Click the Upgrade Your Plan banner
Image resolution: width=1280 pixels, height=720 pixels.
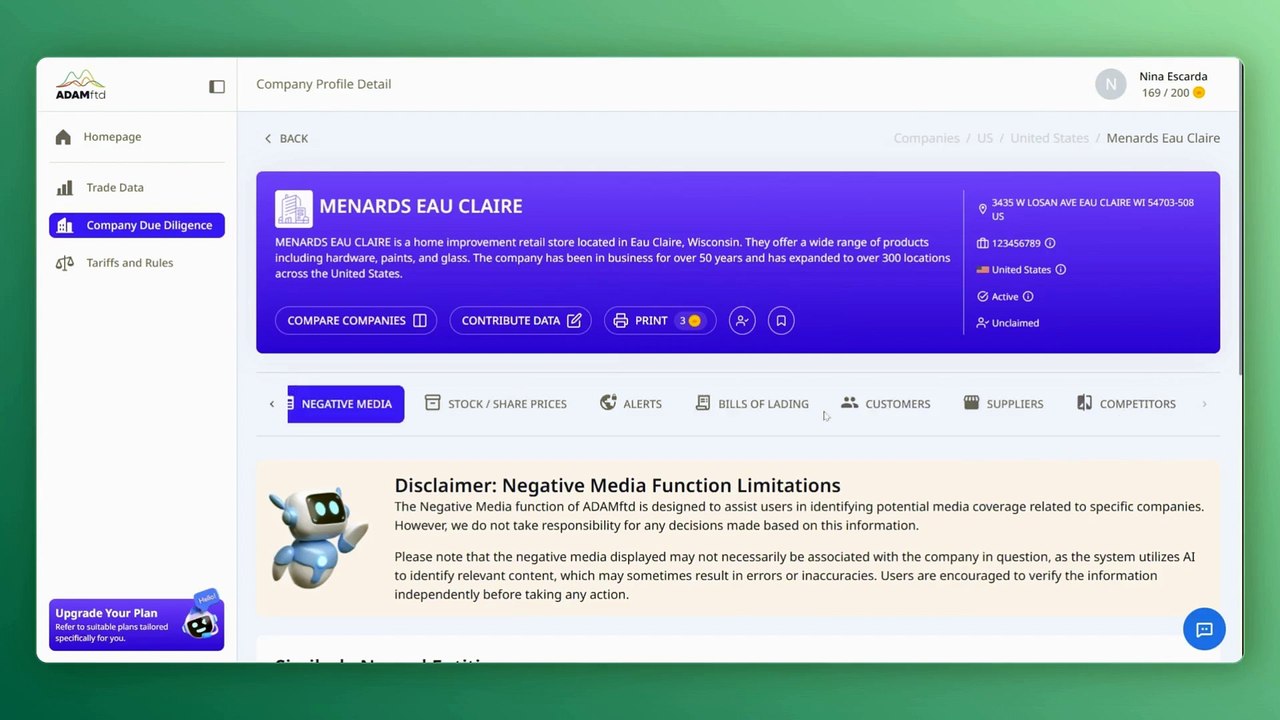(136, 622)
